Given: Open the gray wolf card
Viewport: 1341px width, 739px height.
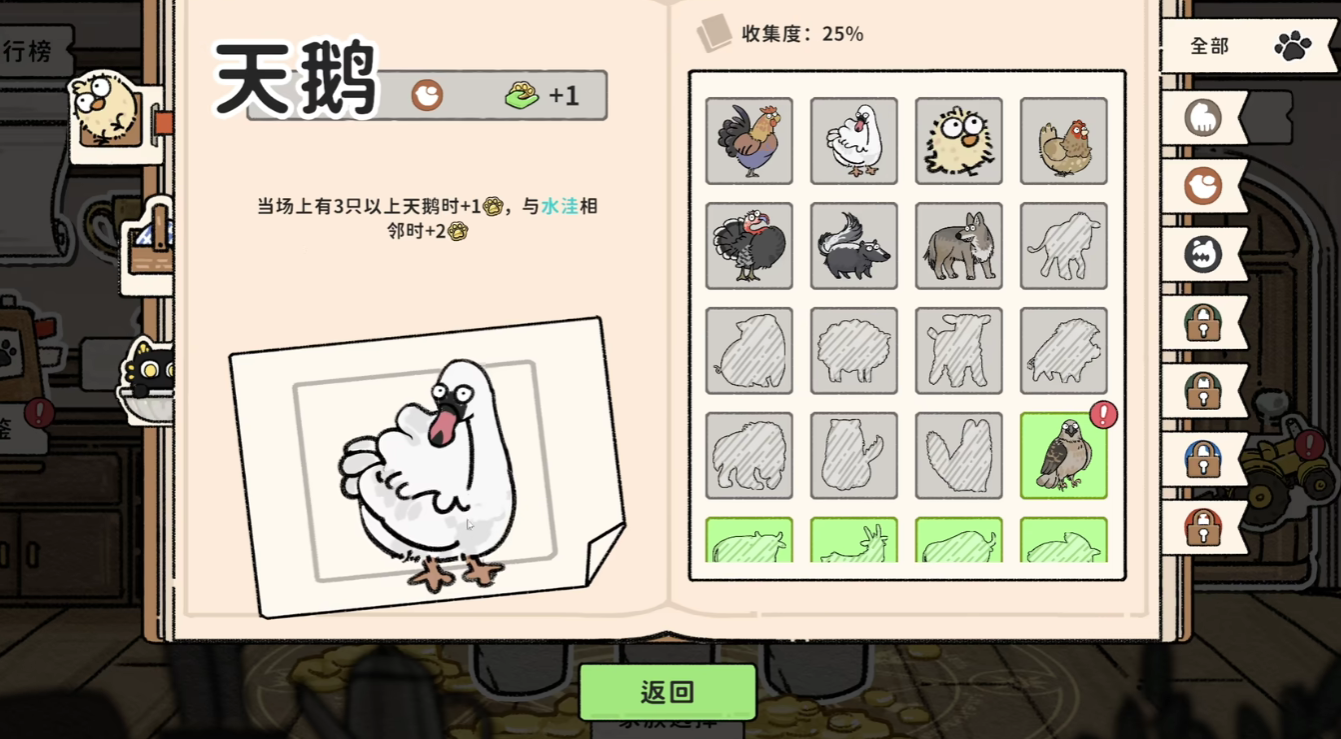Looking at the screenshot, I should (959, 246).
